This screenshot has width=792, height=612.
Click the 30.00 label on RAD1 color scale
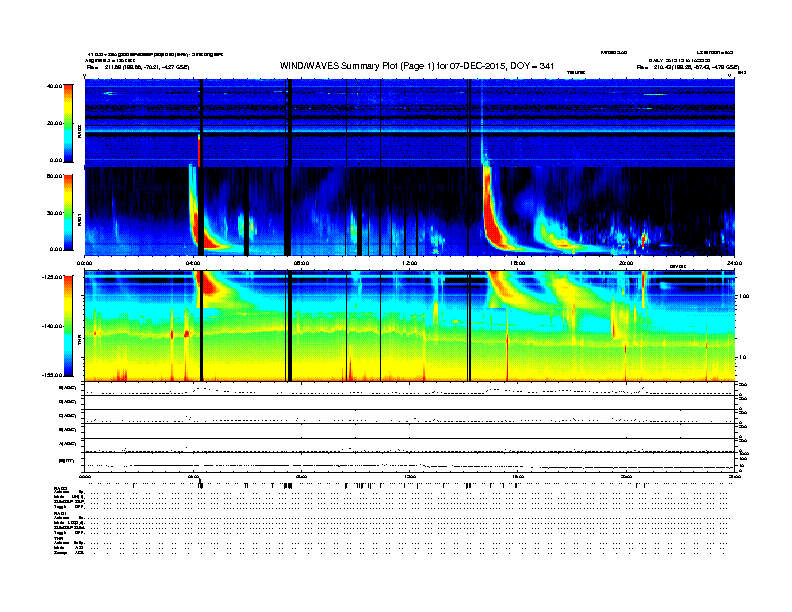pos(55,213)
